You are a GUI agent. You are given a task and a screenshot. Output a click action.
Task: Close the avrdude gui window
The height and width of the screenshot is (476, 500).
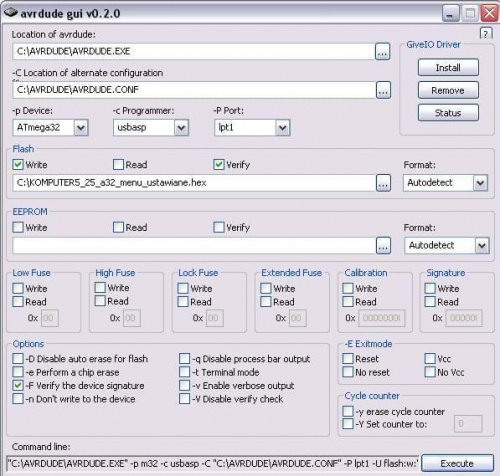[489, 13]
